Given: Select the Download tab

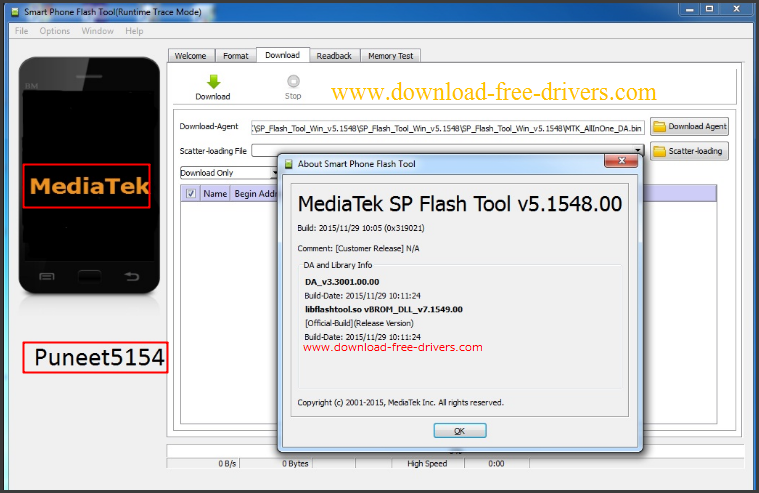Looking at the screenshot, I should point(283,55).
